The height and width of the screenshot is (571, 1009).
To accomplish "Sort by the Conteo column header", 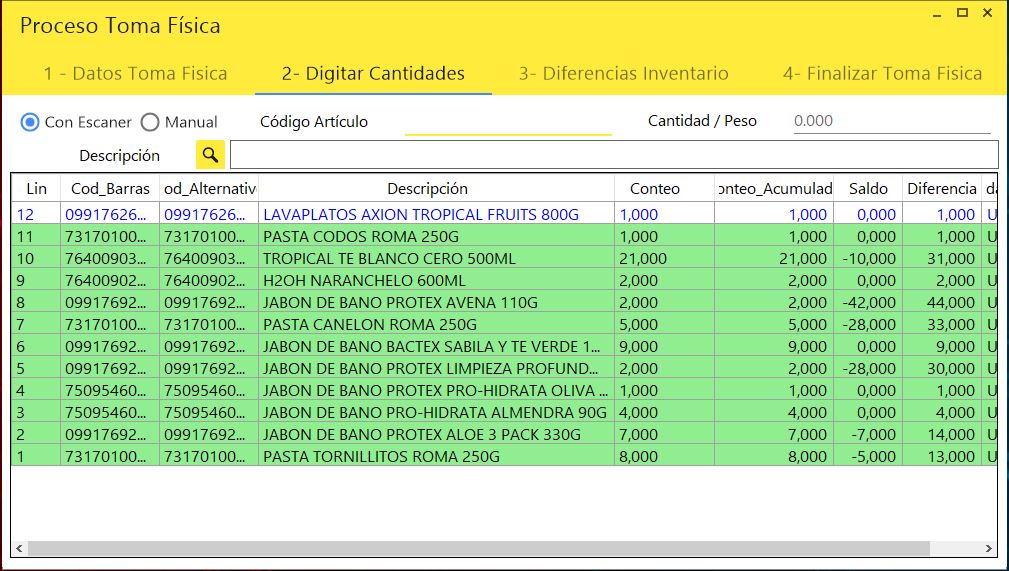I will pyautogui.click(x=654, y=188).
